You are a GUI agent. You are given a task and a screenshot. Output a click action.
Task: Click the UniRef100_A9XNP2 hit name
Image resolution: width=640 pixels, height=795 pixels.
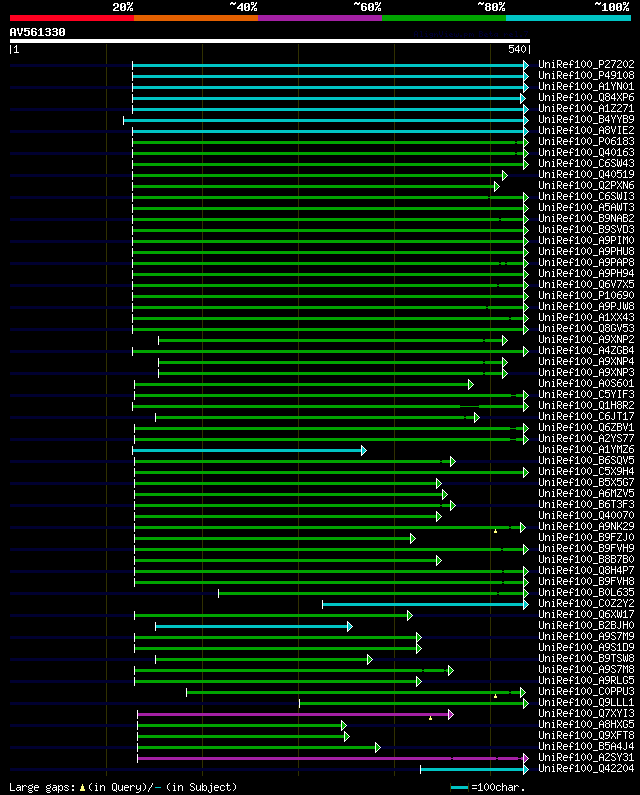[x=586, y=340]
